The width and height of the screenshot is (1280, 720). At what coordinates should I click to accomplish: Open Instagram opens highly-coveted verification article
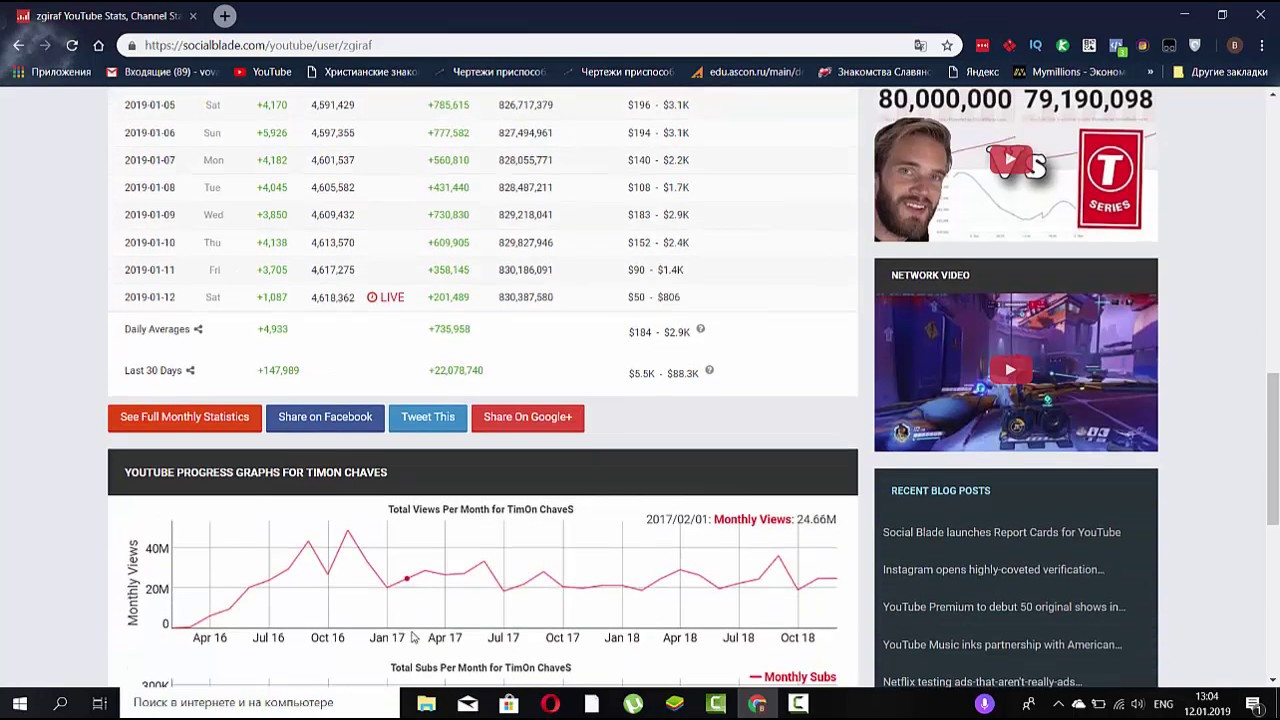pyautogui.click(x=993, y=570)
